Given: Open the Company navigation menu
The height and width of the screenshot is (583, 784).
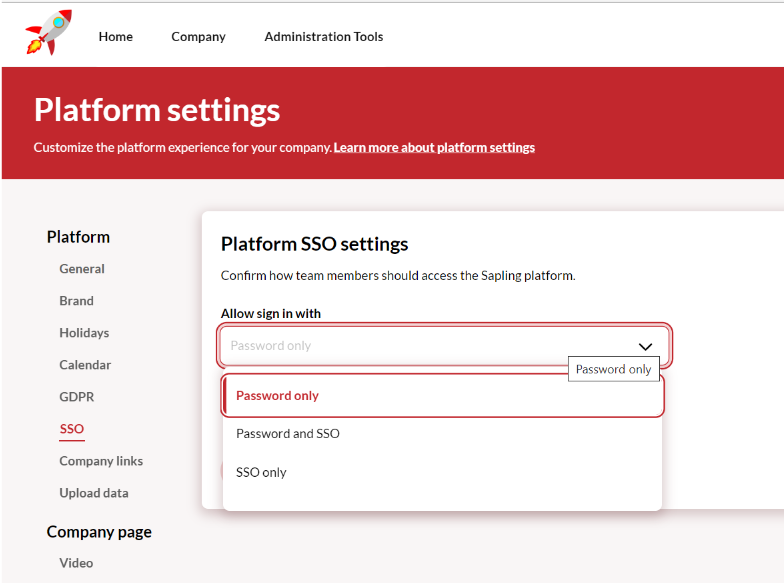Looking at the screenshot, I should (x=198, y=37).
